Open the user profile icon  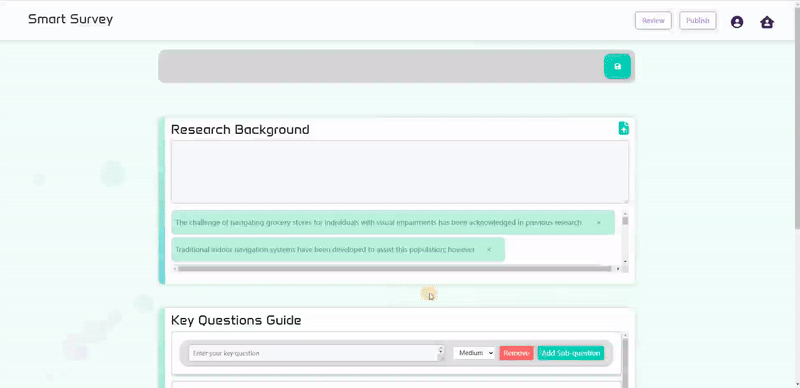pos(737,22)
